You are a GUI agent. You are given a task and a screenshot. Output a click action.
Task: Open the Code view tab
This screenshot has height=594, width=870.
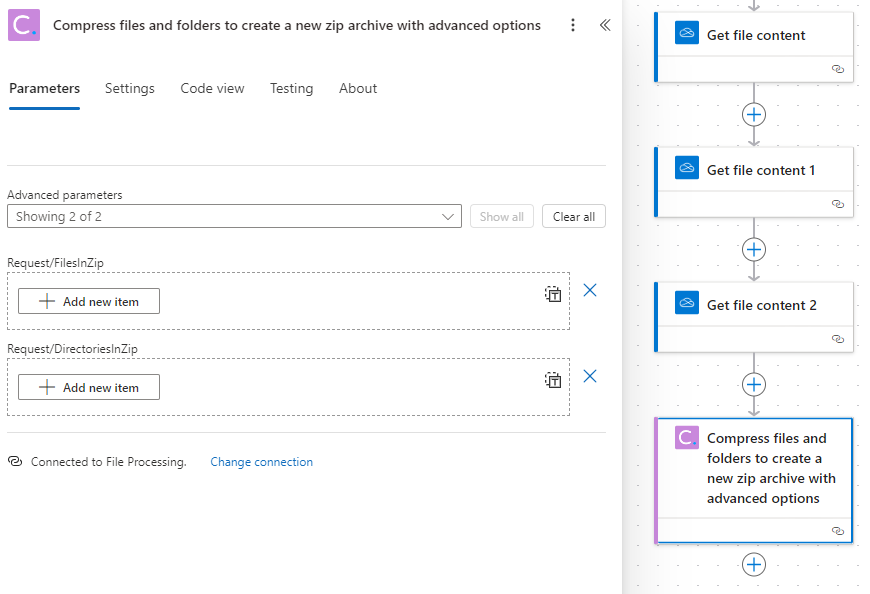tap(212, 88)
